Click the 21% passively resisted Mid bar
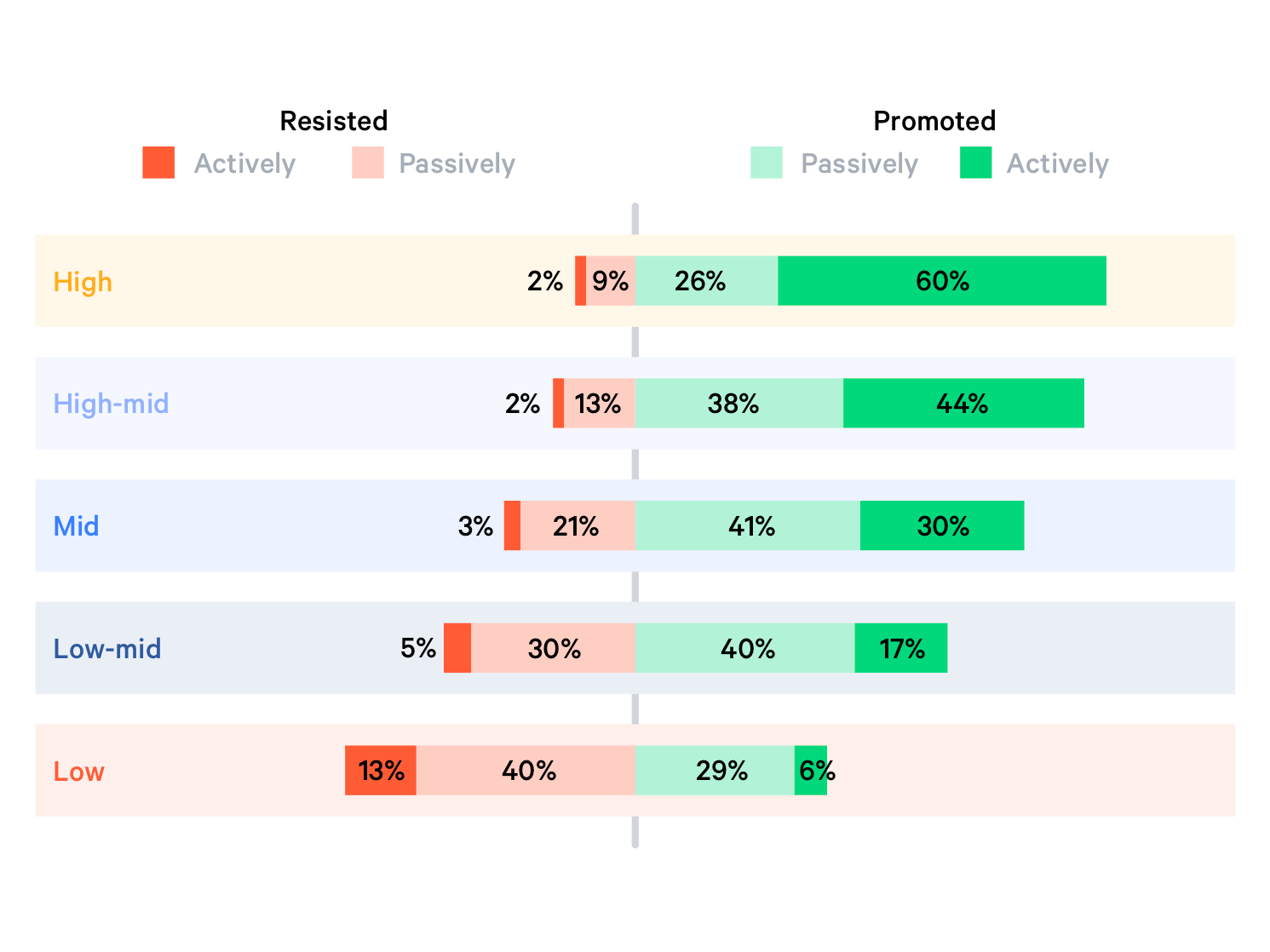The height and width of the screenshot is (952, 1270). [578, 526]
